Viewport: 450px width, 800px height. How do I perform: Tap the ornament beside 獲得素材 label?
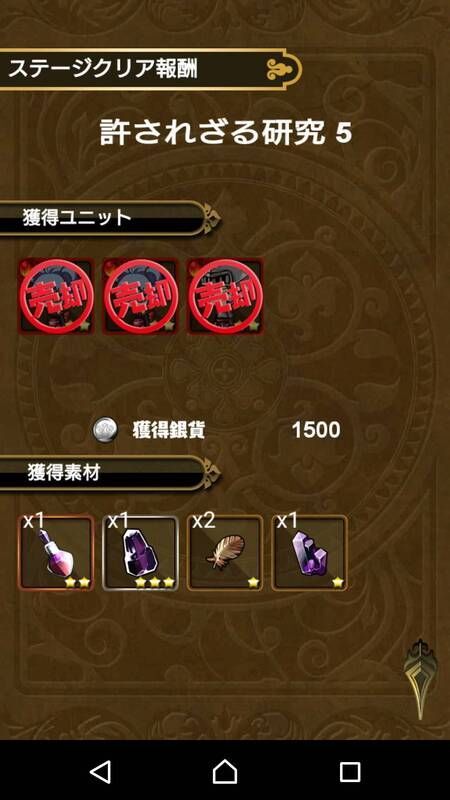211,473
